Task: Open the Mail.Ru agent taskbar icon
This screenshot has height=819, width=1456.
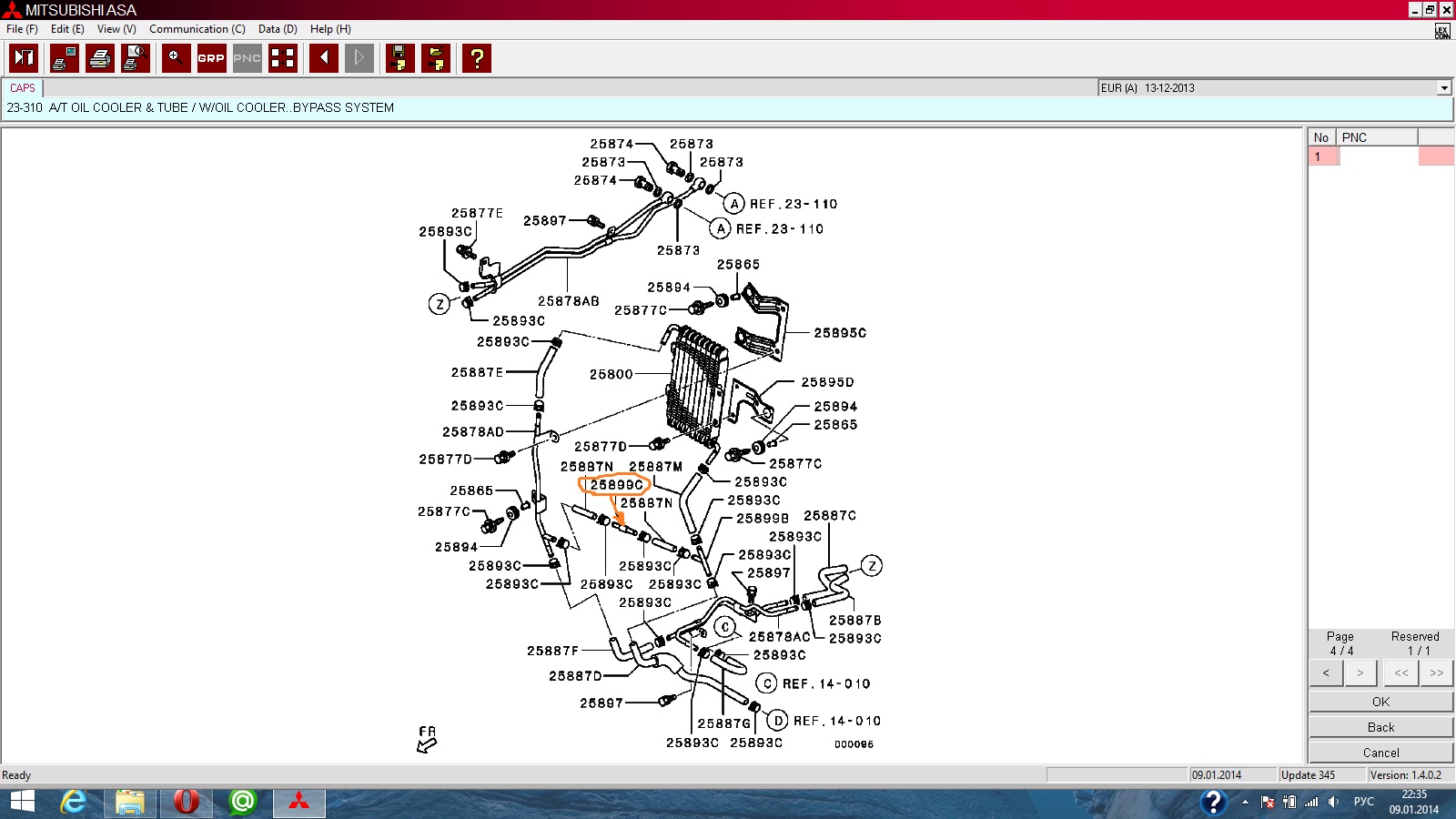Action: point(242,802)
